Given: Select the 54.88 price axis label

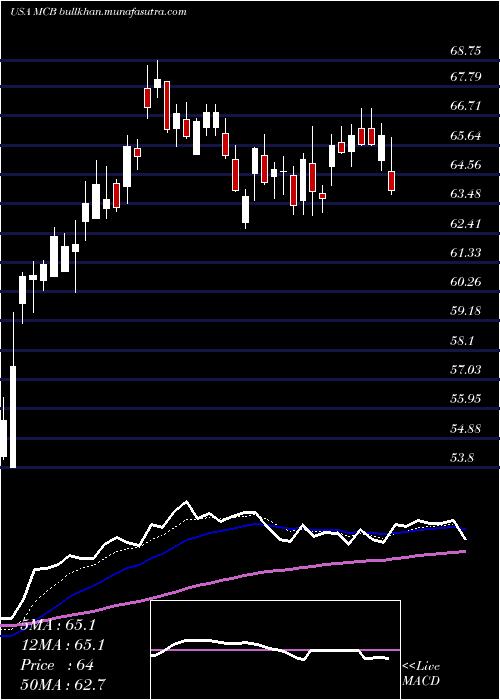Looking at the screenshot, I should tap(466, 428).
